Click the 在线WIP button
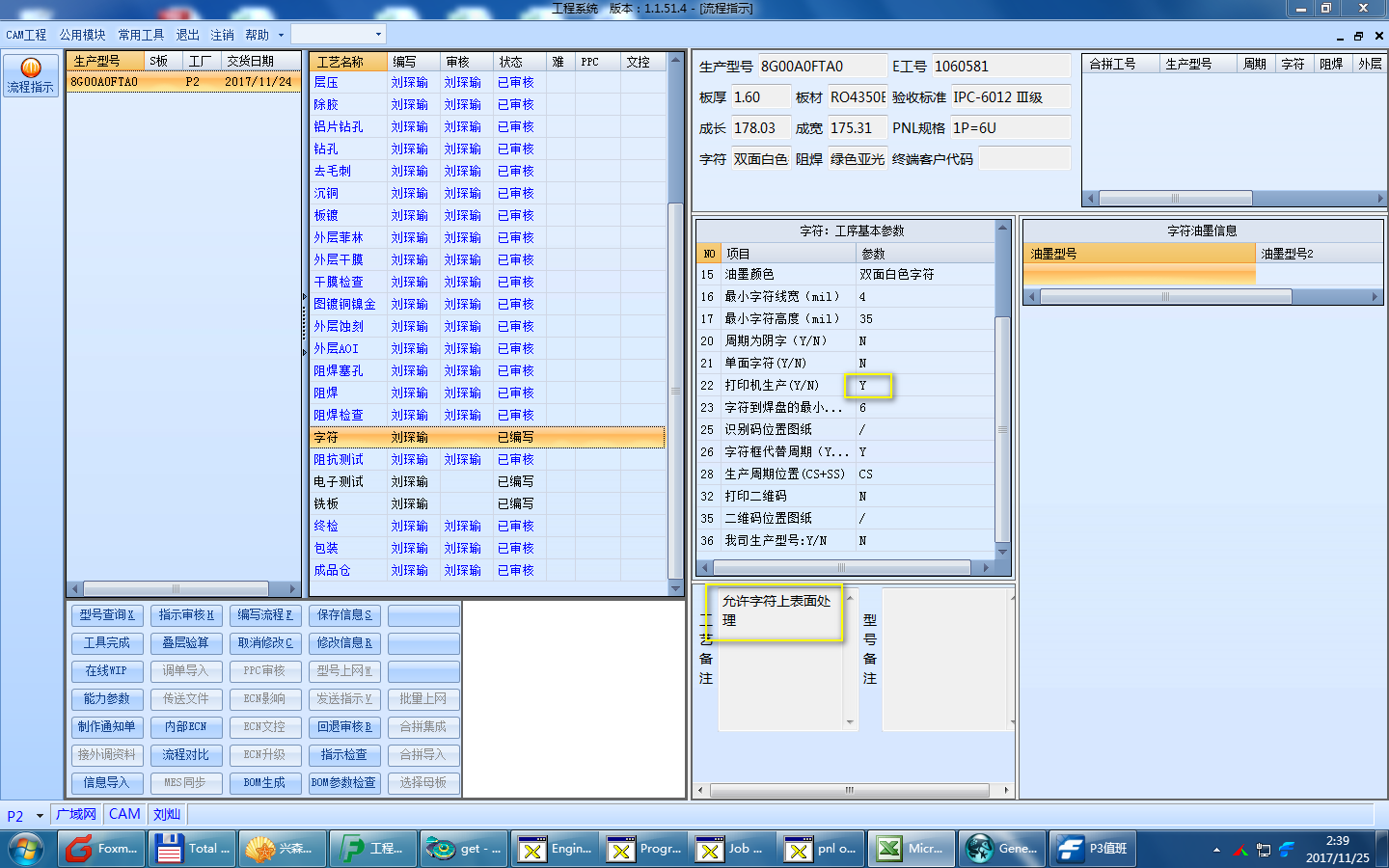 [107, 671]
